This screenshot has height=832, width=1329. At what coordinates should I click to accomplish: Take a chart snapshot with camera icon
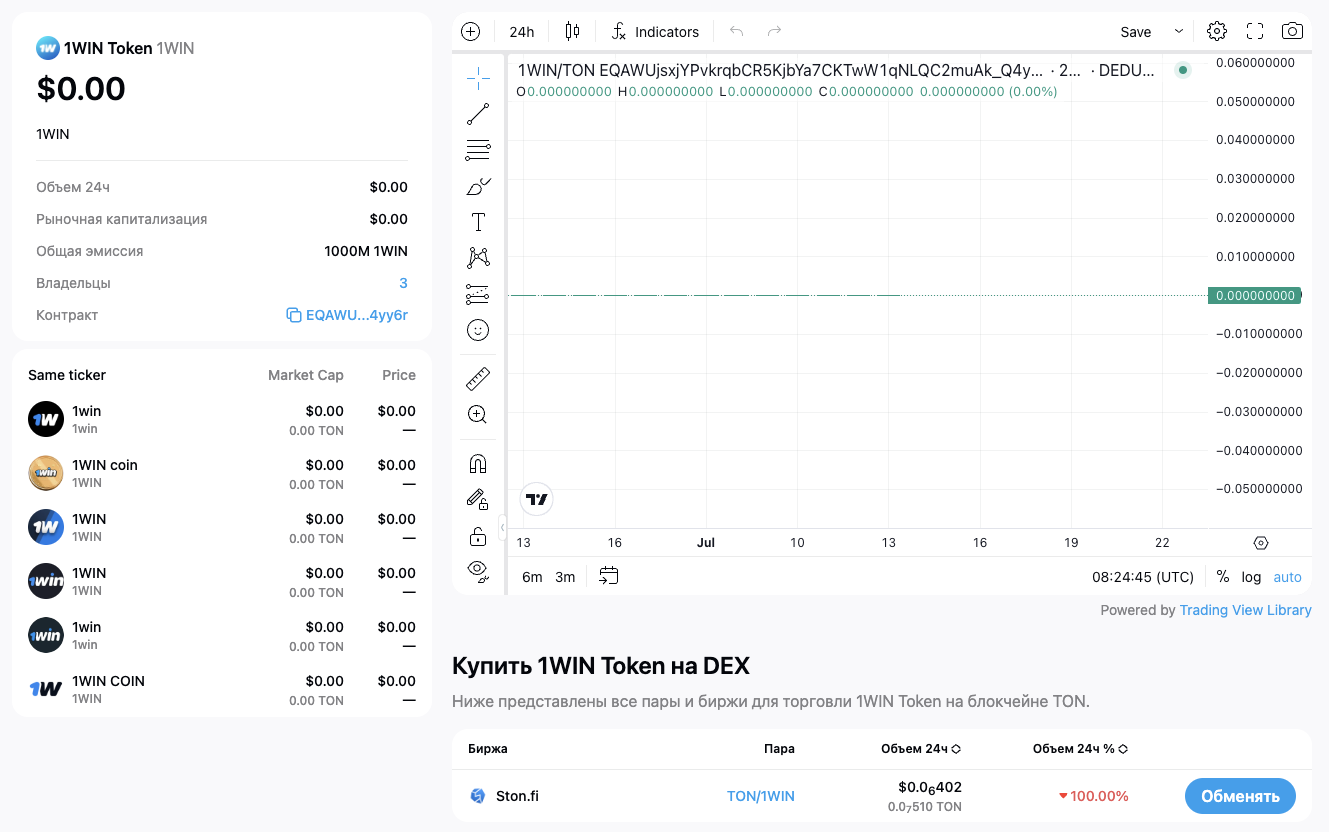coord(1293,31)
